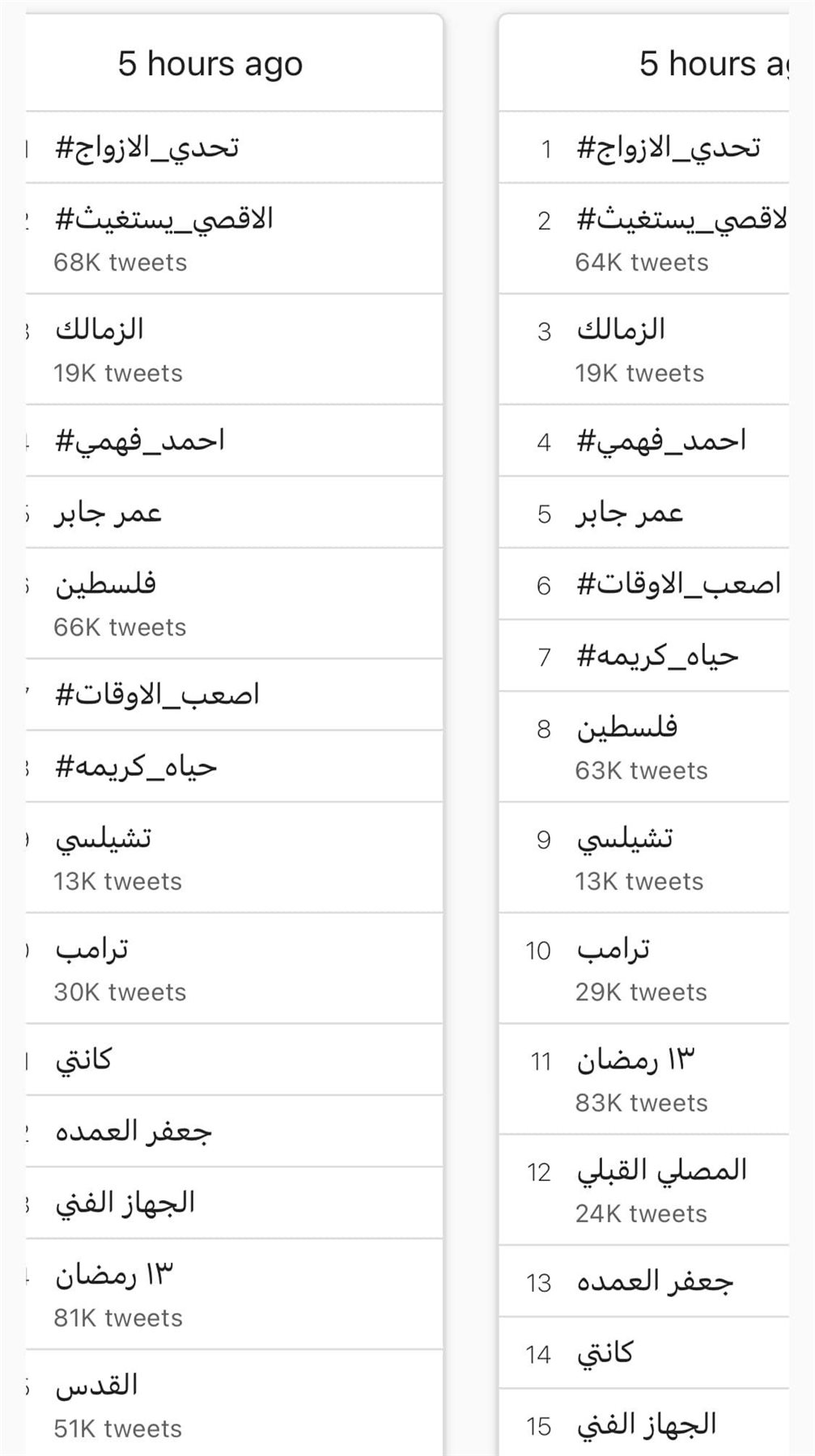Click عمر جابر trend numbered 5
This screenshot has height=1456, width=815.
click(630, 513)
